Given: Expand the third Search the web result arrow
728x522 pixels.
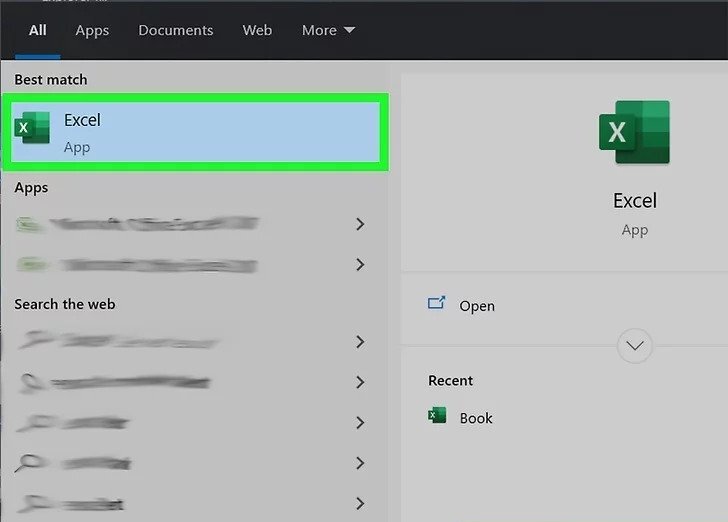Looking at the screenshot, I should click(x=360, y=423).
